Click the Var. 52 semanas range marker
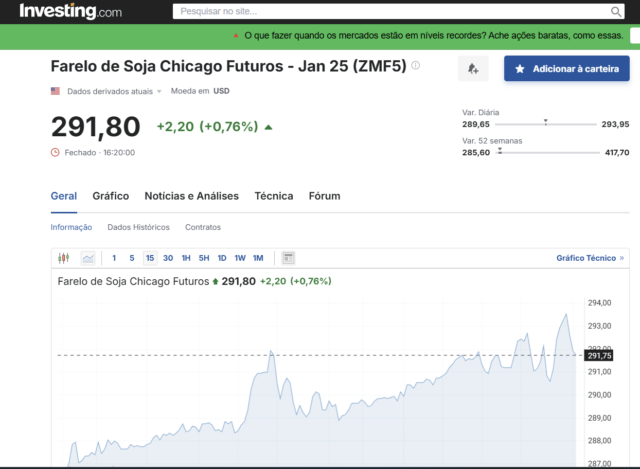The height and width of the screenshot is (469, 640). pos(500,151)
